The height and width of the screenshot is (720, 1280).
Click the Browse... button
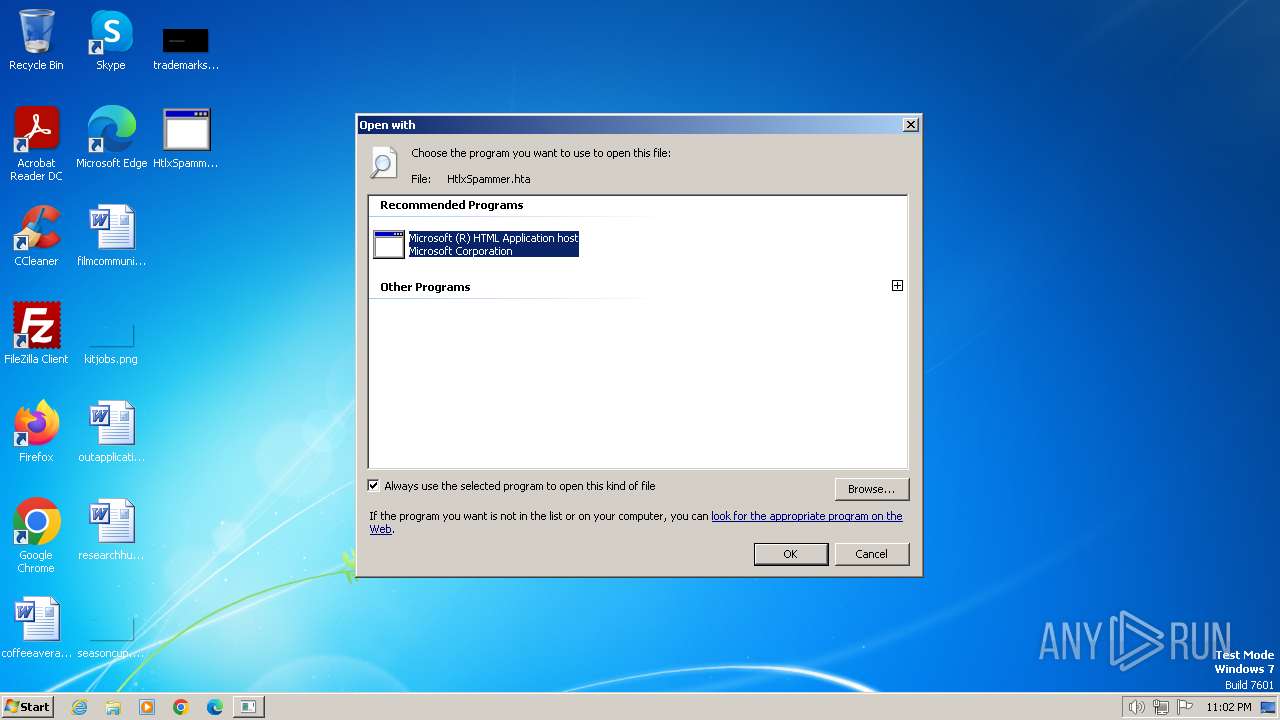pyautogui.click(x=871, y=489)
